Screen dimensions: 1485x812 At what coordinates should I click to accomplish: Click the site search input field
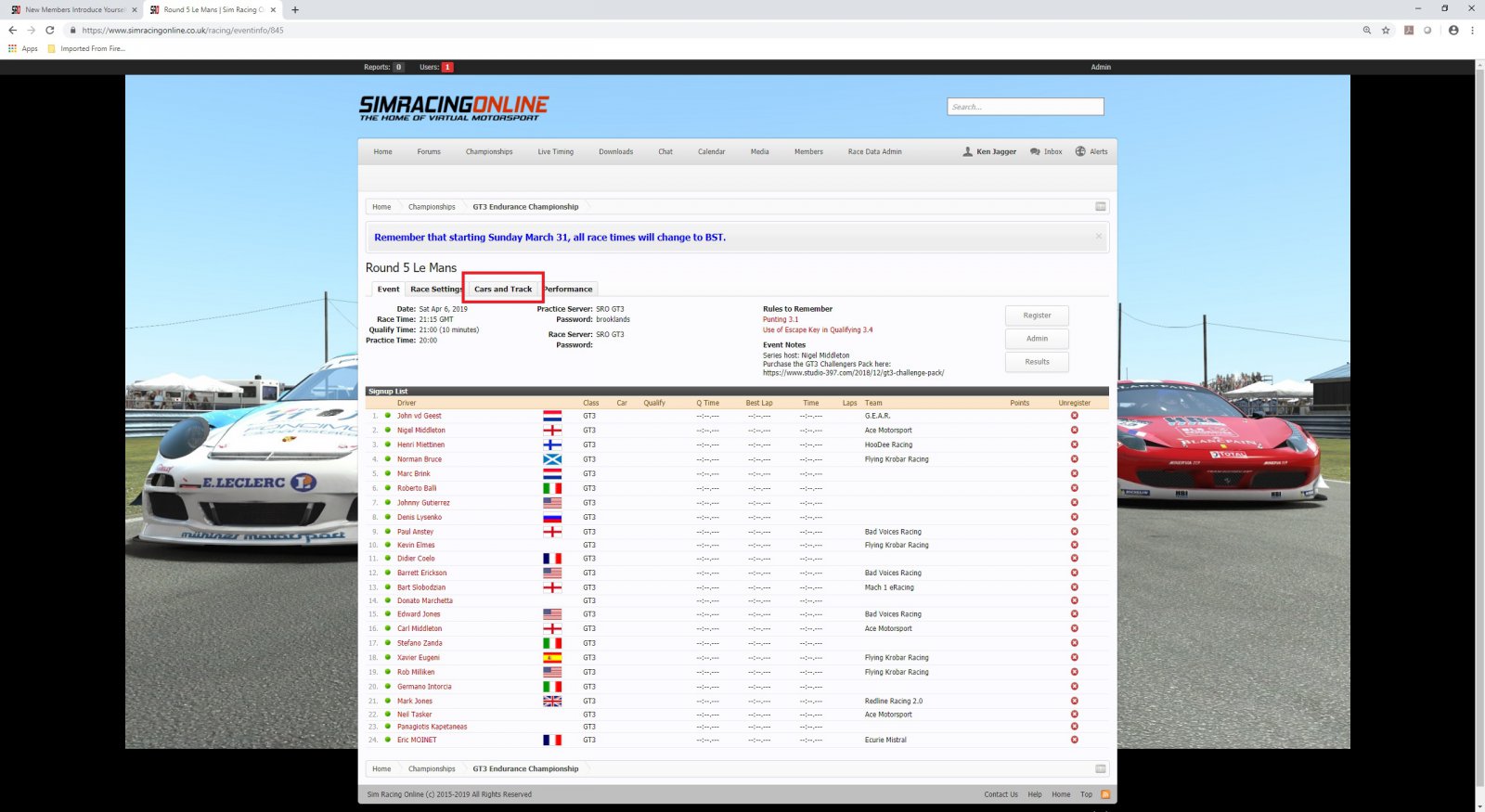tap(1025, 107)
